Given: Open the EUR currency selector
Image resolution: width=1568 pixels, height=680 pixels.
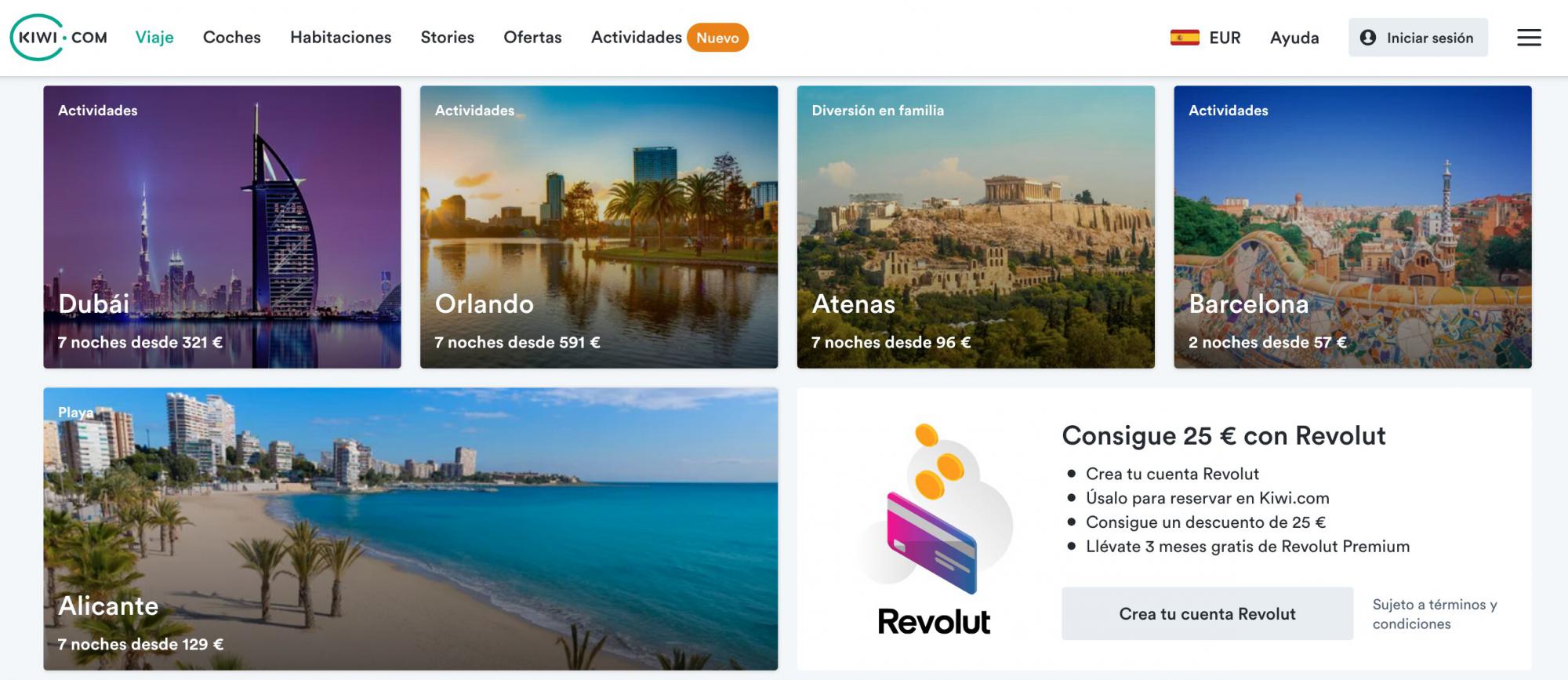Looking at the screenshot, I should click(x=1225, y=38).
